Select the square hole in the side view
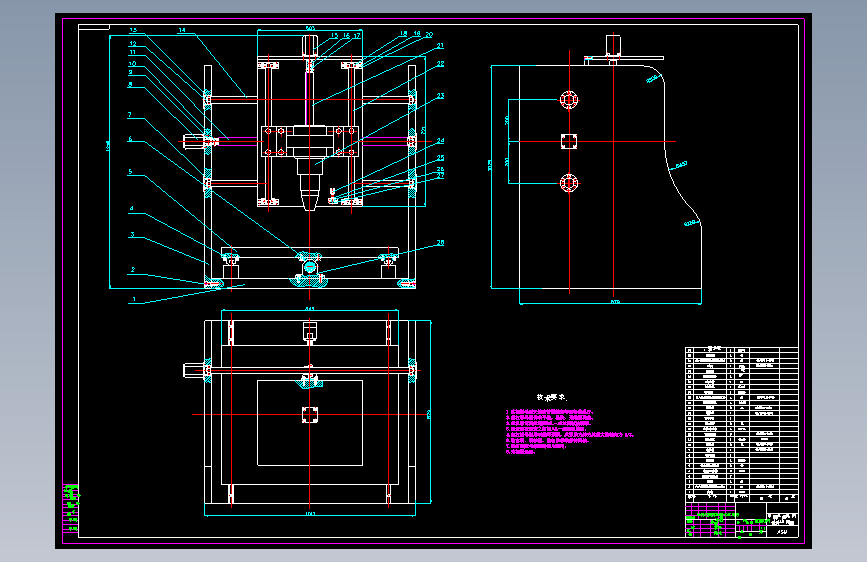The width and height of the screenshot is (867, 562). tap(569, 142)
